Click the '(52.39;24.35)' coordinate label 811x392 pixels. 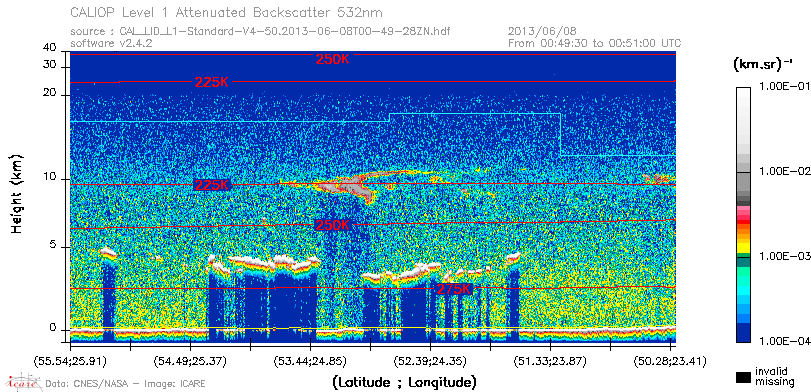point(430,360)
